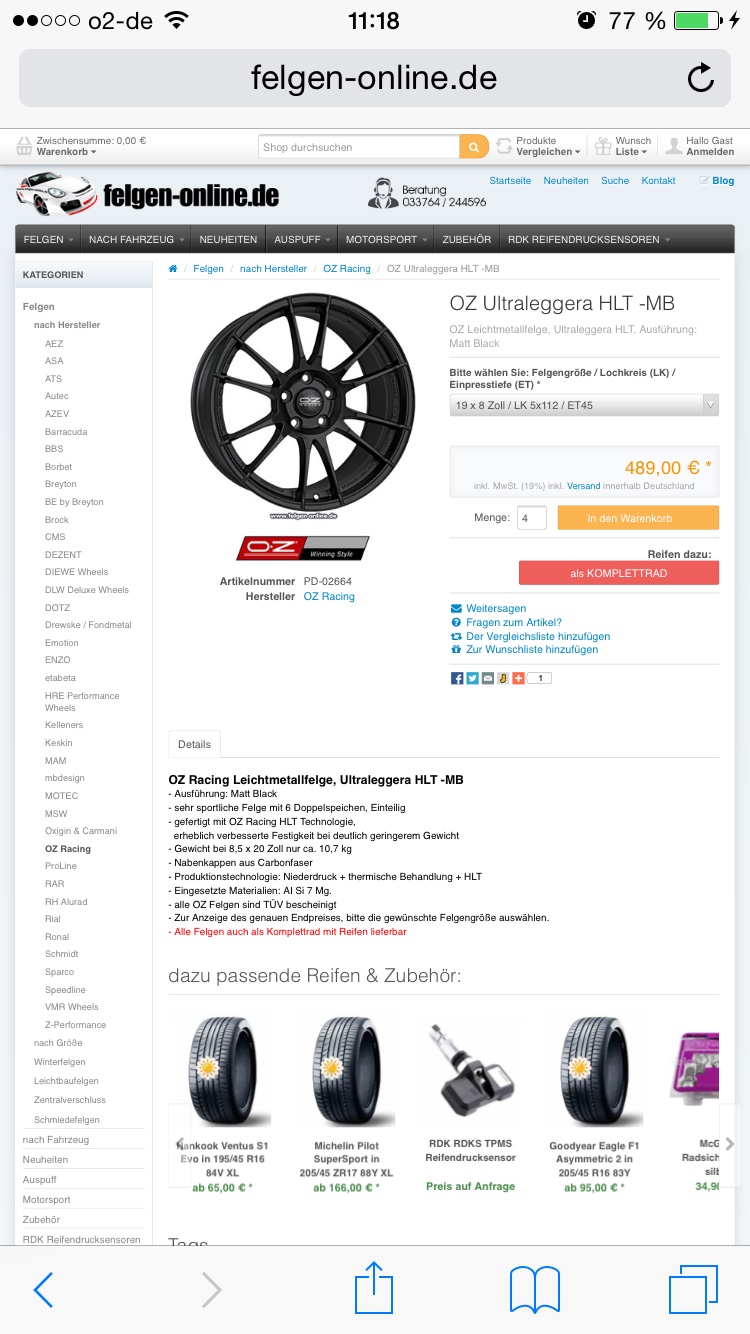Click the als KOMPLETTRAD button

pos(618,573)
